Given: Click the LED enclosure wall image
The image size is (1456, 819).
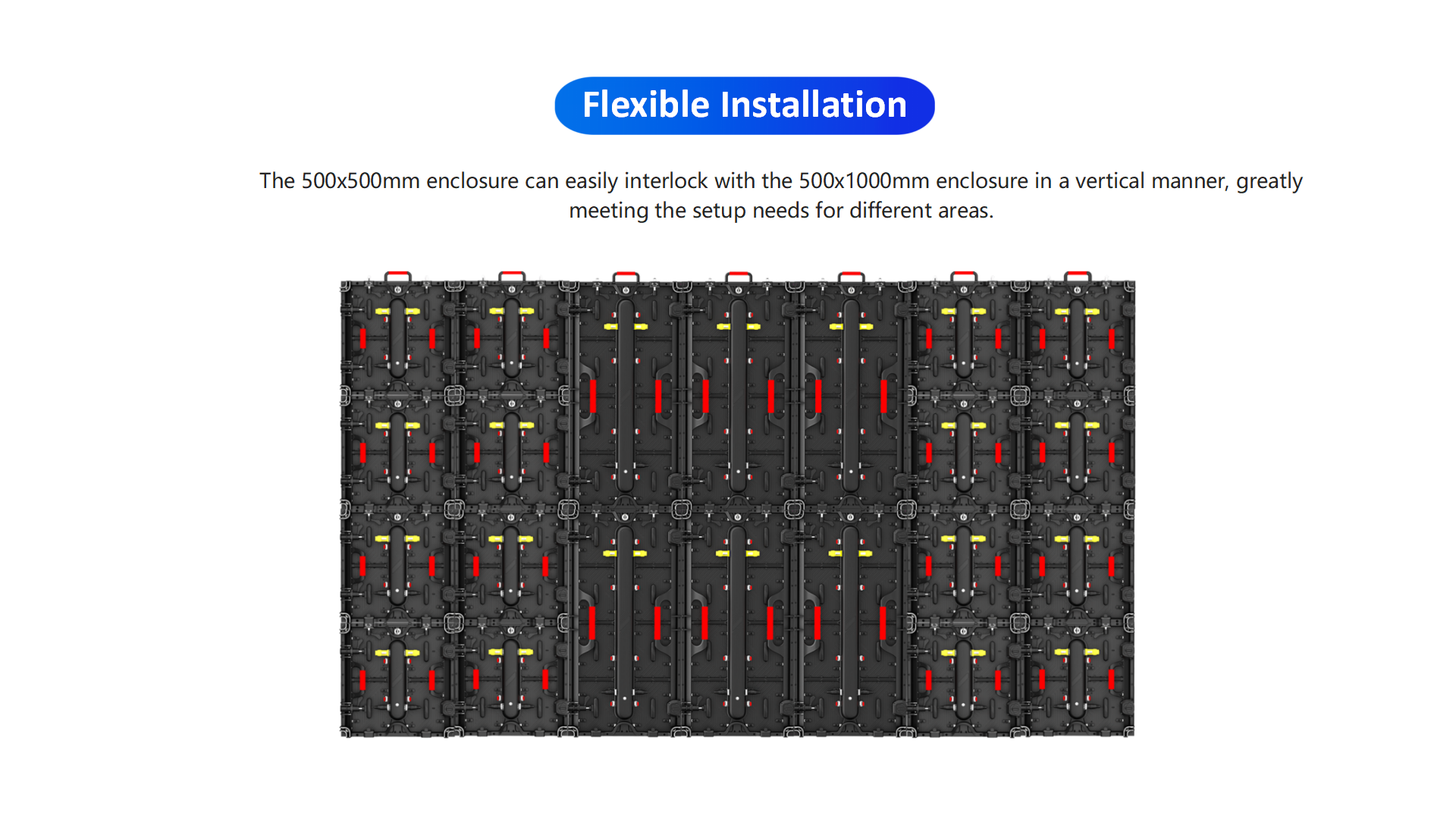Looking at the screenshot, I should 737,504.
